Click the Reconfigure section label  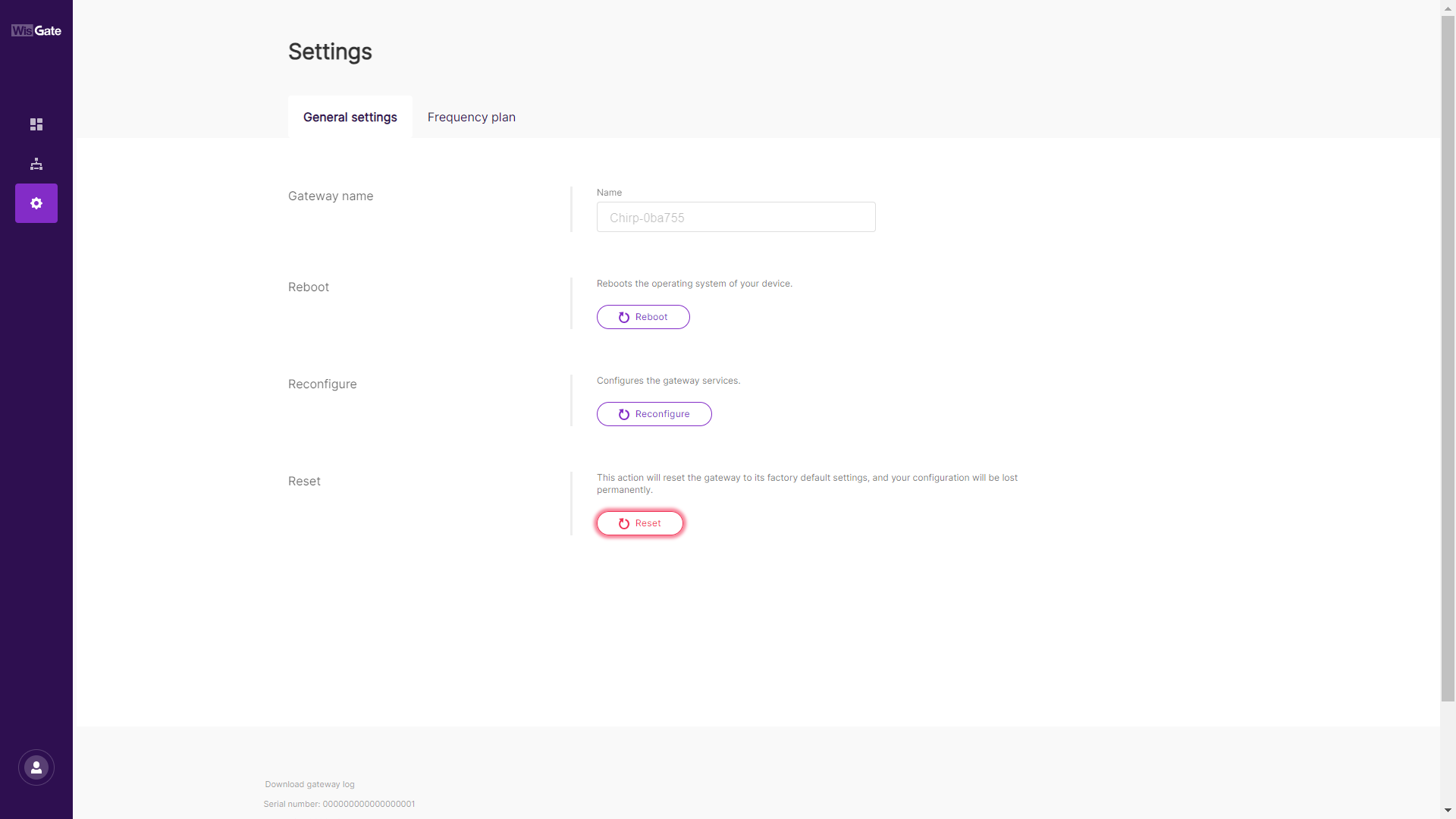(322, 384)
